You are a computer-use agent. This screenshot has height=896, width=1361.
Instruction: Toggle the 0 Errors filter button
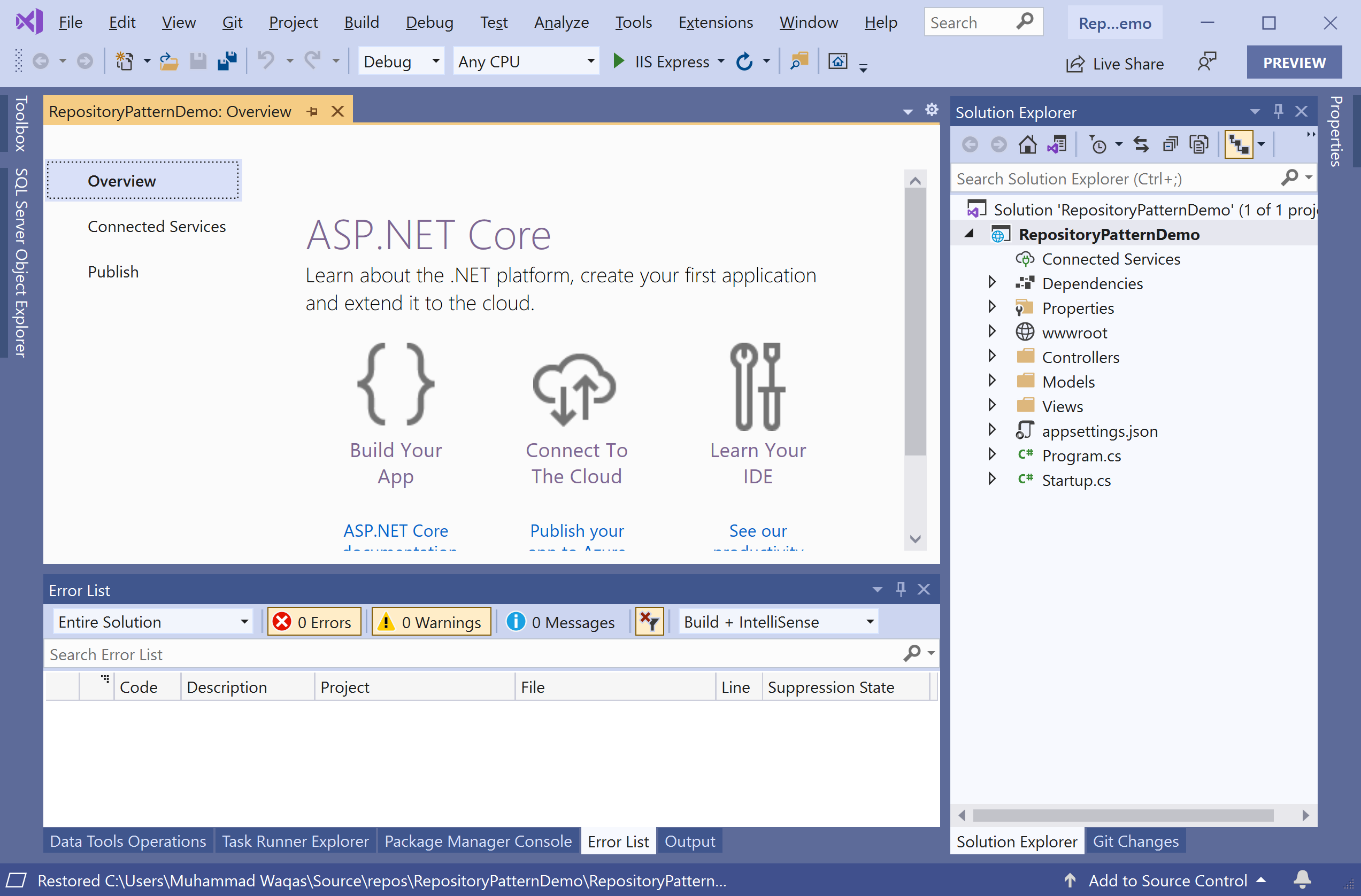(313, 622)
